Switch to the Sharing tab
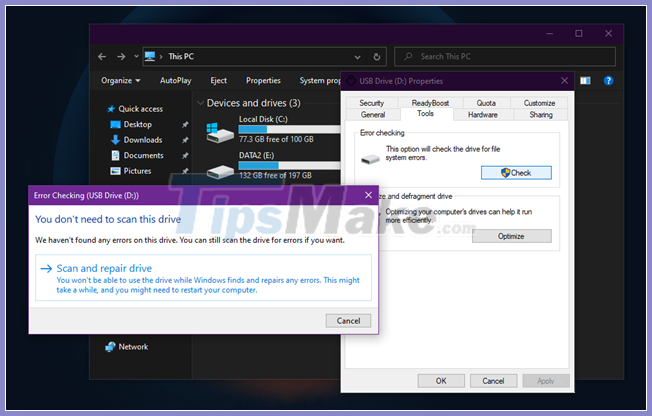This screenshot has width=652, height=416. (x=541, y=114)
